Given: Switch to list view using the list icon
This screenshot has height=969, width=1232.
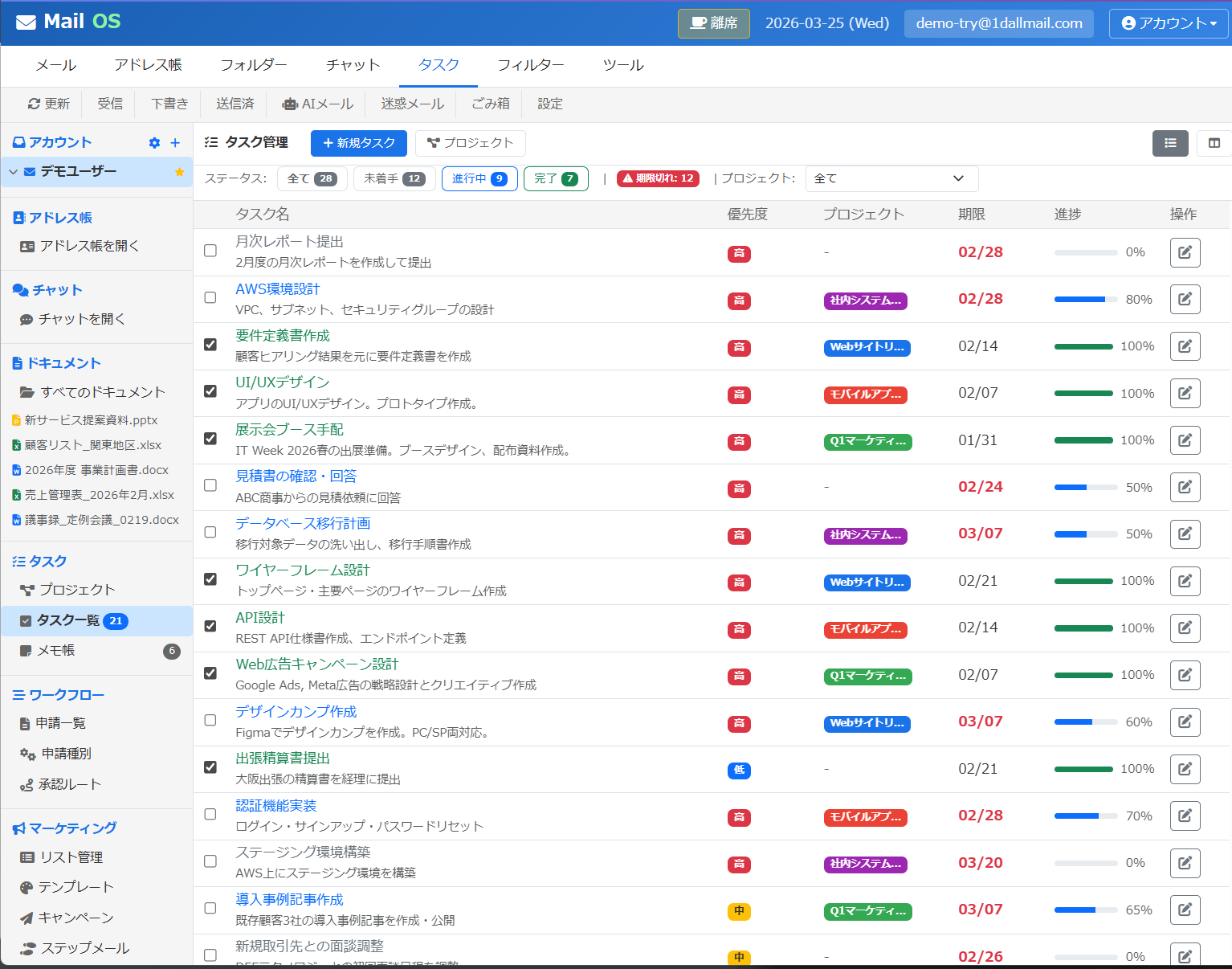Looking at the screenshot, I should point(1170,143).
